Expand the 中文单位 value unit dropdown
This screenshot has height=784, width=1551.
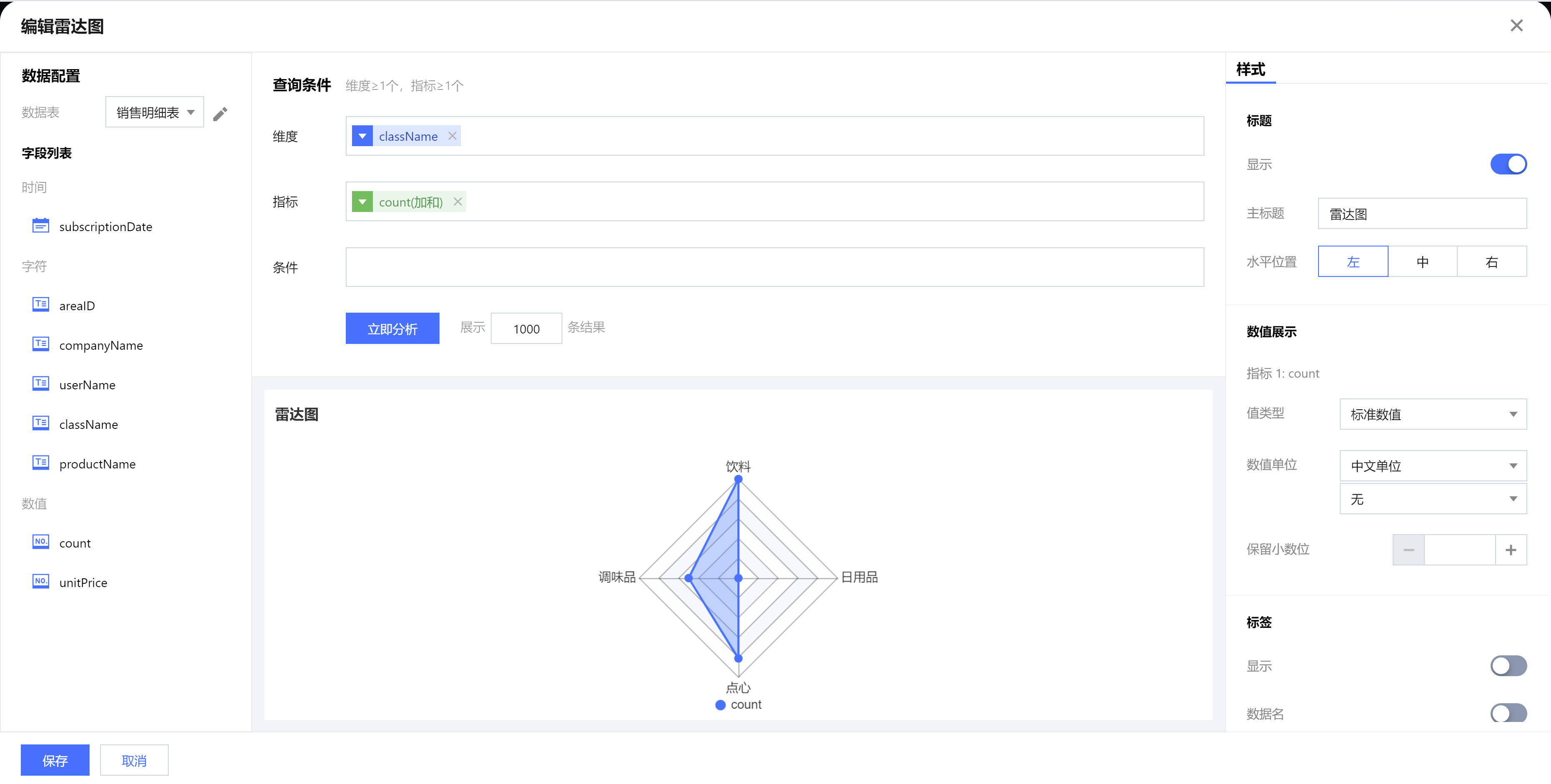1432,466
